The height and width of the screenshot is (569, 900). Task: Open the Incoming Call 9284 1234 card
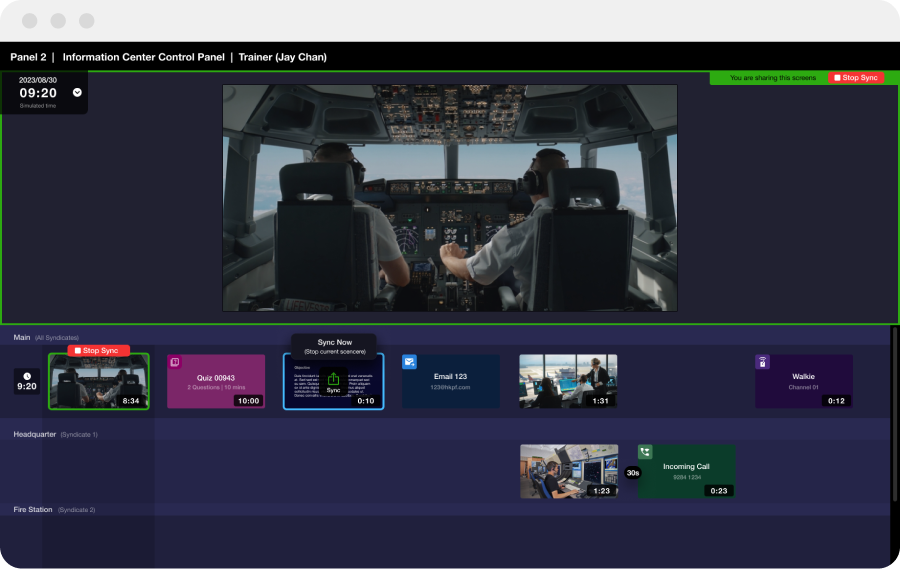click(x=687, y=471)
